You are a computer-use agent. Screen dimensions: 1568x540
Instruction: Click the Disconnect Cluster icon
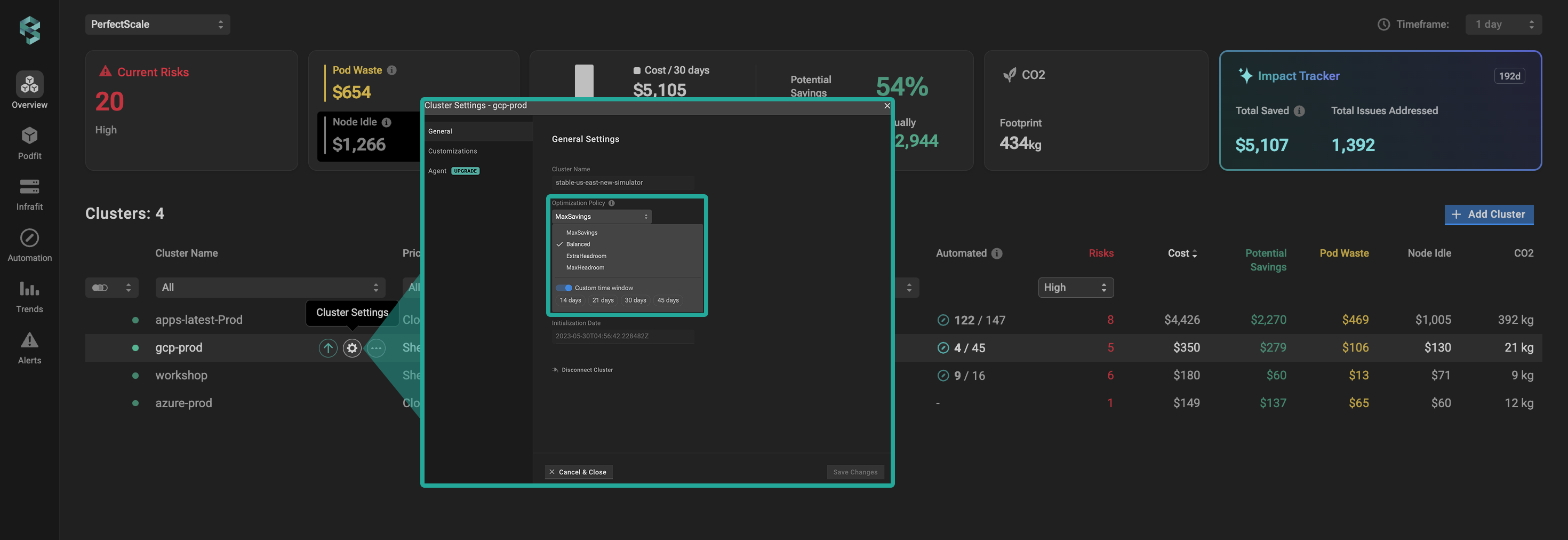555,370
